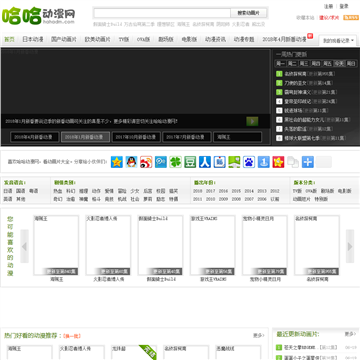The height and width of the screenshot is (360, 360).
Task: Select the 2018年1月新番动漫 slider tab
Action: coord(85,137)
